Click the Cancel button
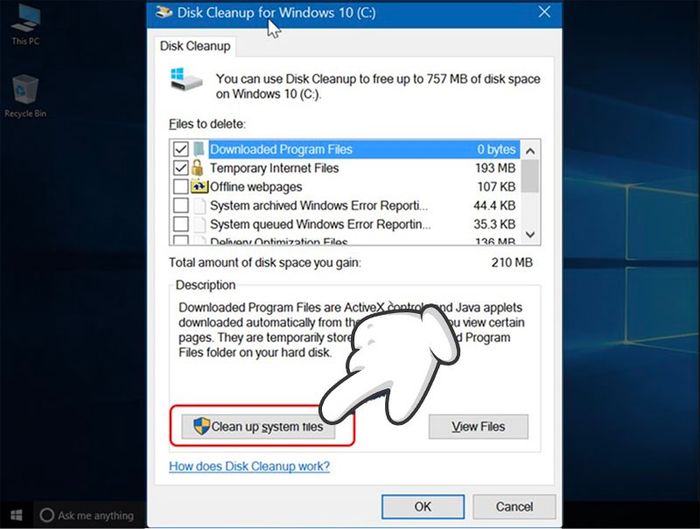The height and width of the screenshot is (529, 700). pyautogui.click(x=514, y=507)
